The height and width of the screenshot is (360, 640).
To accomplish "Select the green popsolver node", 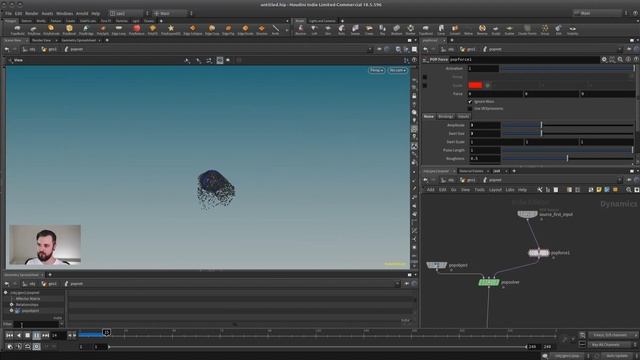I will pyautogui.click(x=489, y=282).
